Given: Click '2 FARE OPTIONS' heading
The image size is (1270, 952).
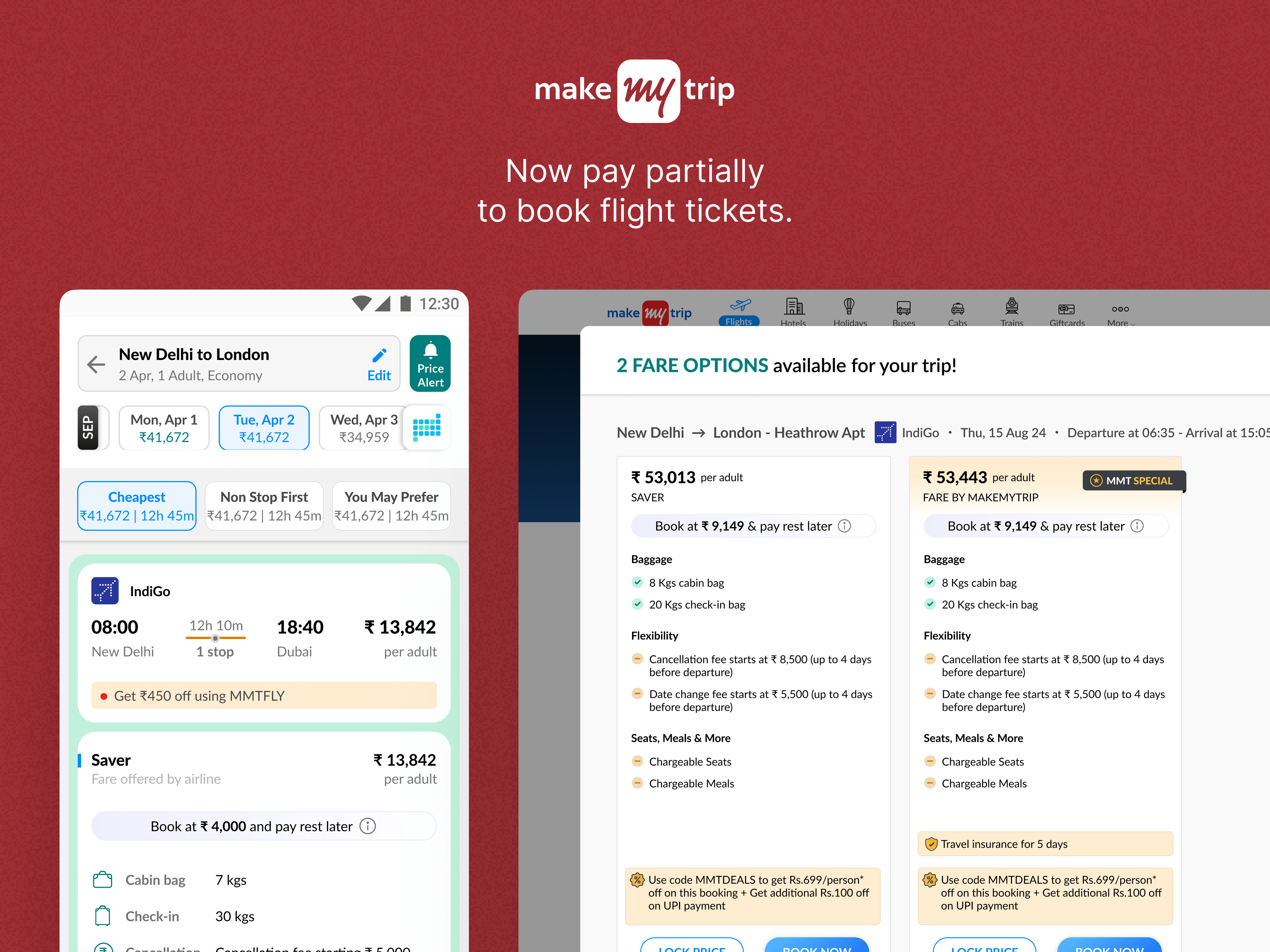Looking at the screenshot, I should point(692,366).
